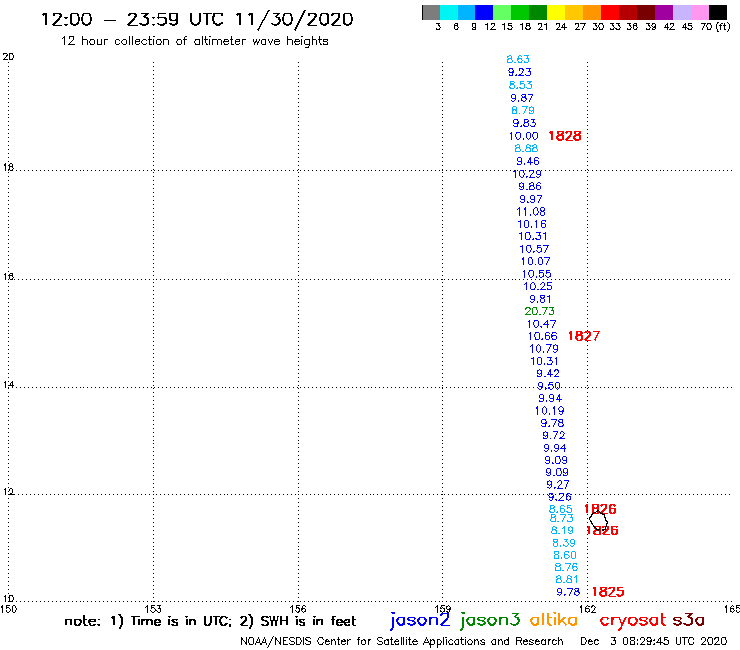The image size is (740, 650).
Task: Select the s3a satellite legend label
Action: (689, 620)
